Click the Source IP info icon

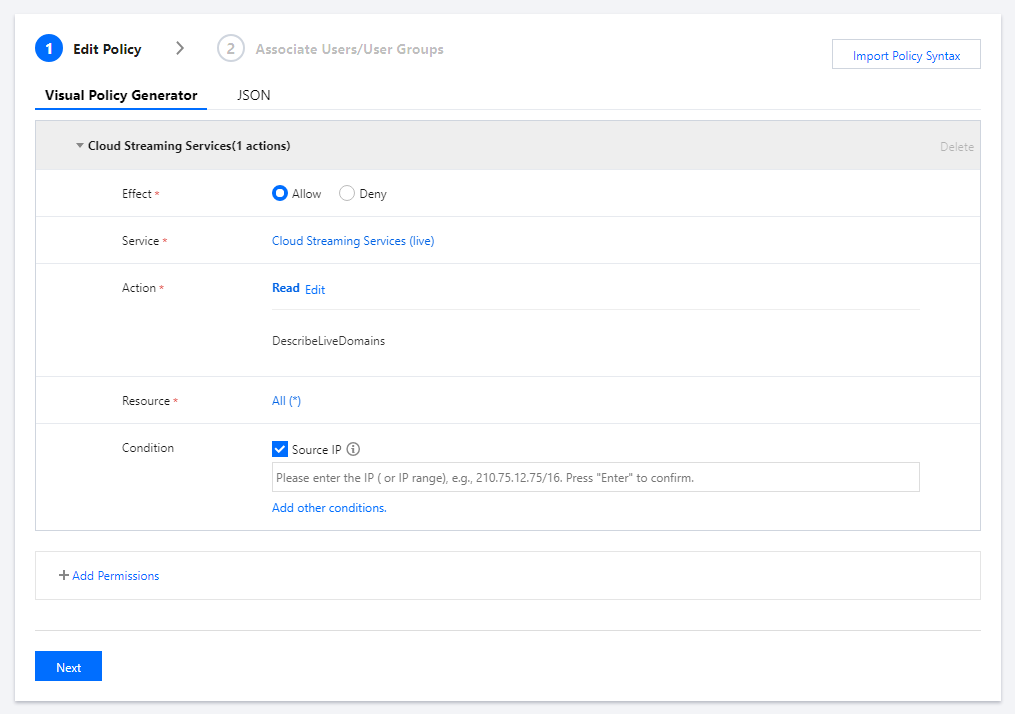pyautogui.click(x=353, y=450)
